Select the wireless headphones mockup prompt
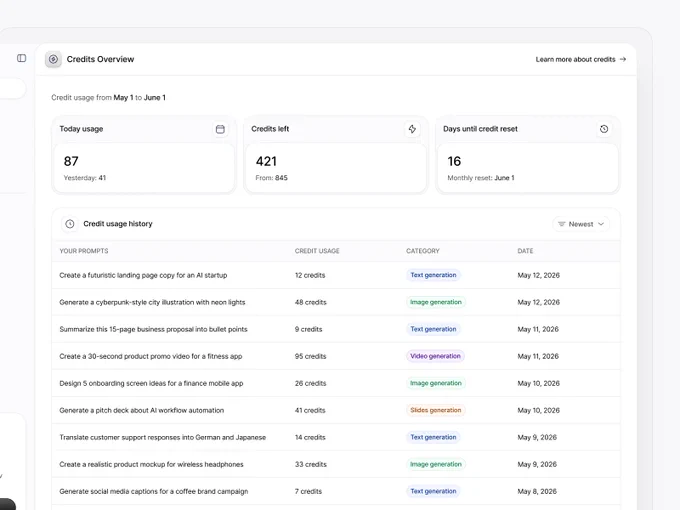This screenshot has height=510, width=680. point(151,464)
